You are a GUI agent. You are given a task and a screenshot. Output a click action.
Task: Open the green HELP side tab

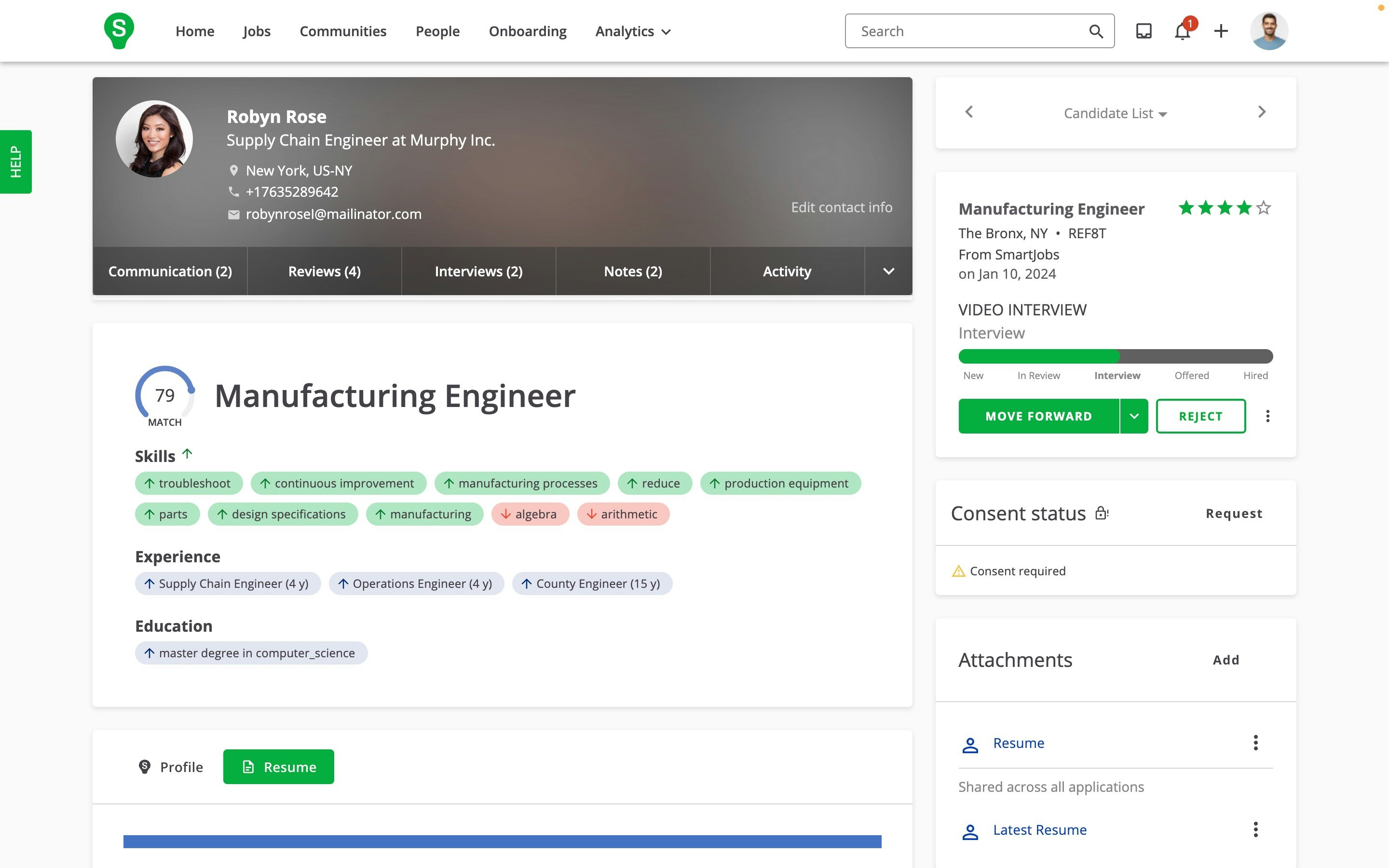(15, 162)
